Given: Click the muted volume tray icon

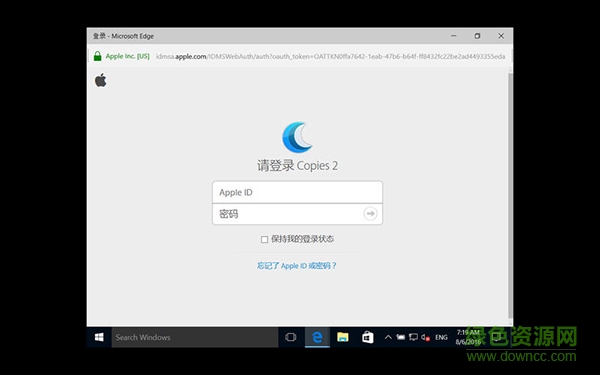Looking at the screenshot, I should 426,337.
